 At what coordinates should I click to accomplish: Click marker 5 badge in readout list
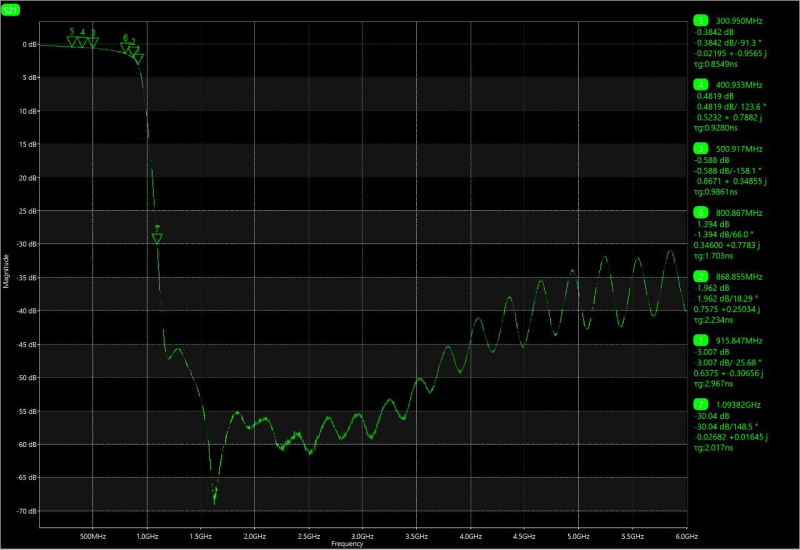point(701,20)
